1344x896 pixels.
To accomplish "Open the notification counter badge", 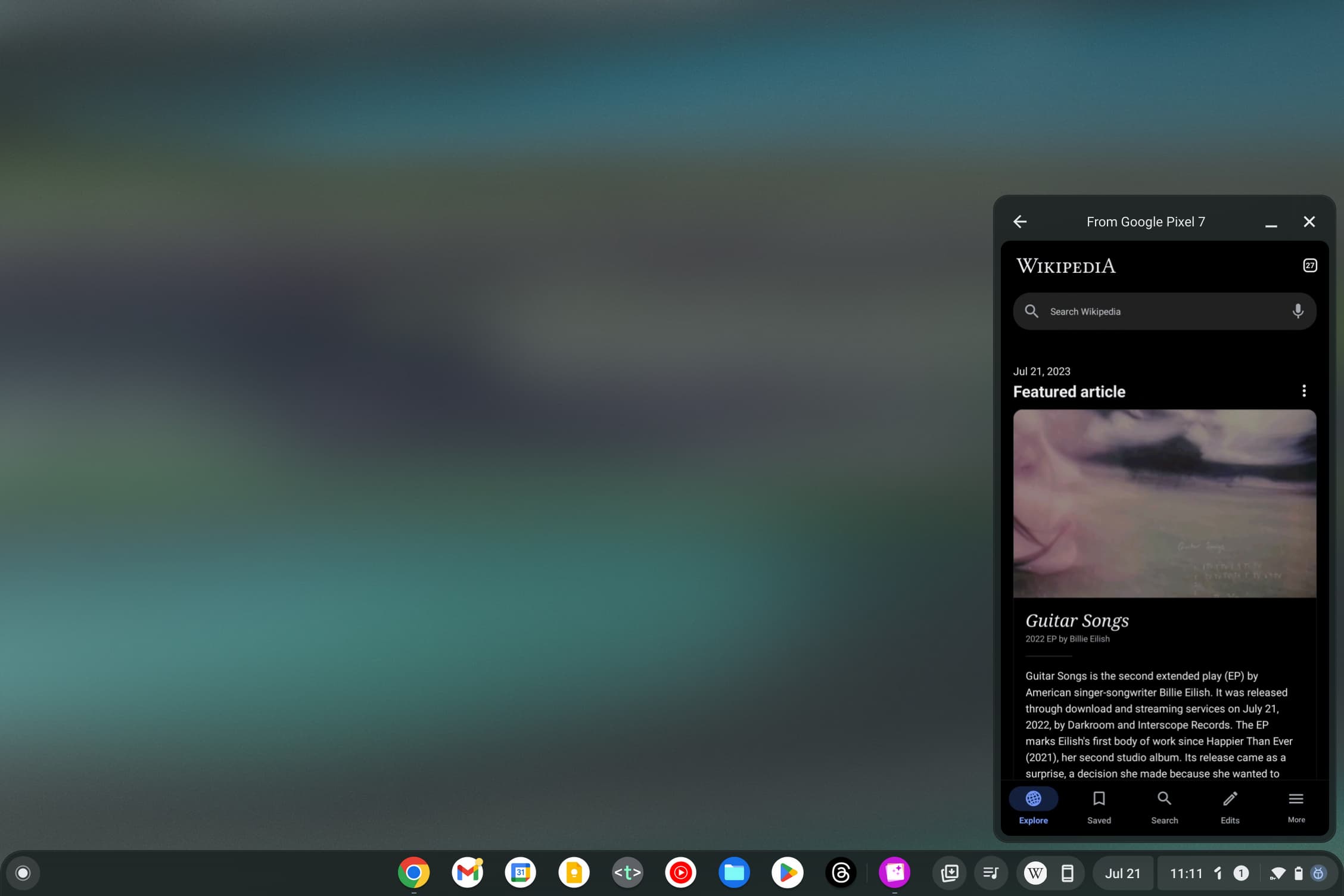I will (1242, 873).
